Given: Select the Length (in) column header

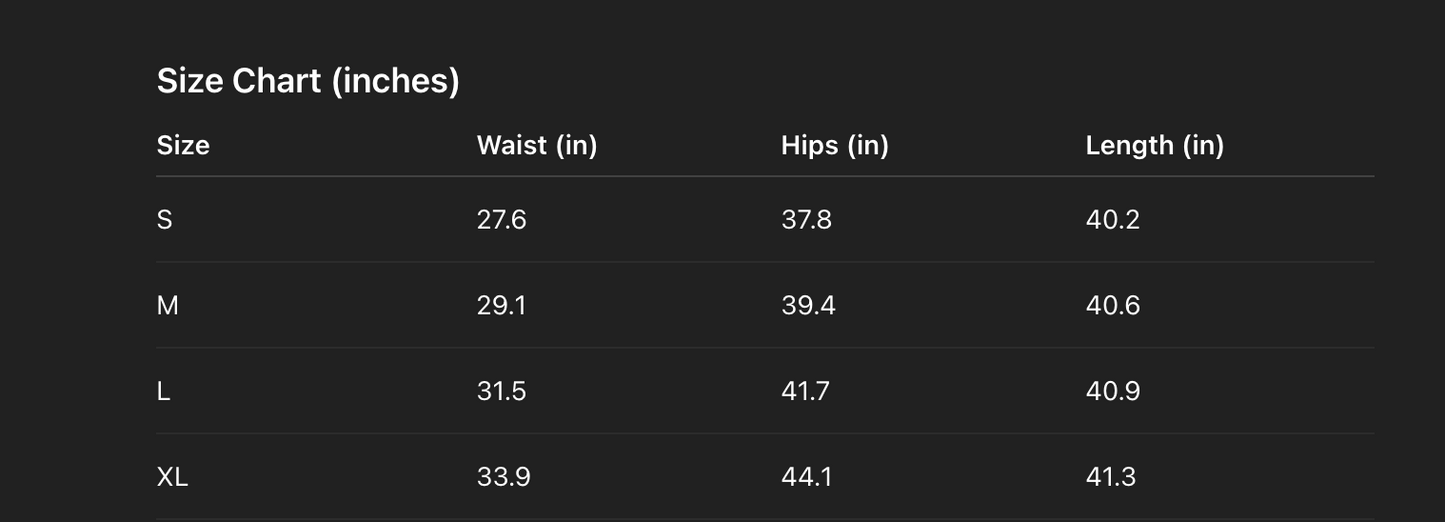Looking at the screenshot, I should 1155,145.
